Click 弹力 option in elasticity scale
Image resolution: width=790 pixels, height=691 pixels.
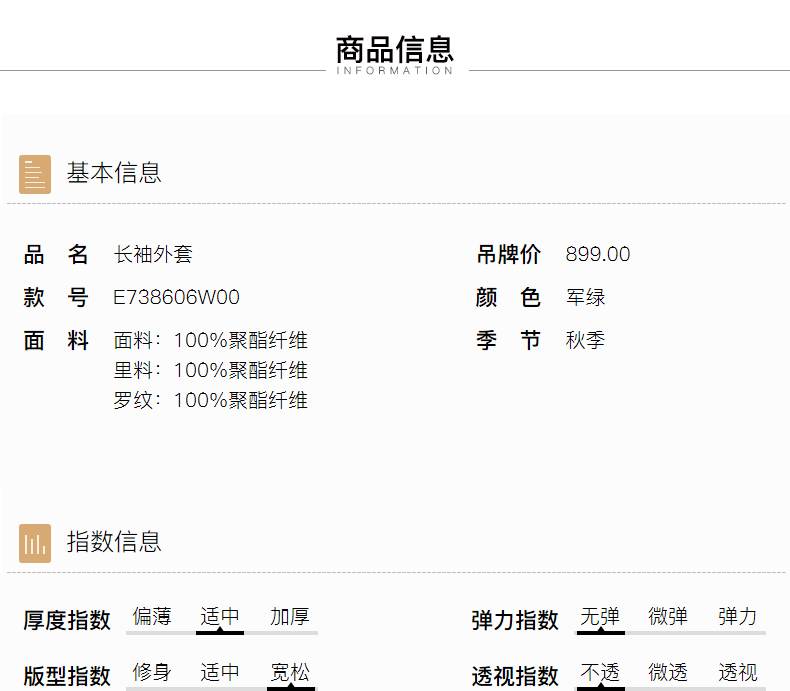point(737,617)
